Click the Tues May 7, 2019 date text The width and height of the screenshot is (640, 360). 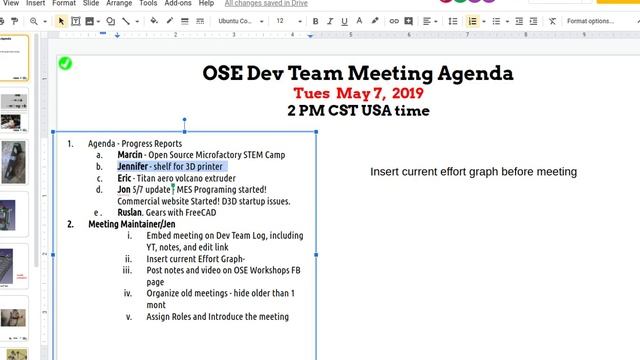(x=358, y=93)
